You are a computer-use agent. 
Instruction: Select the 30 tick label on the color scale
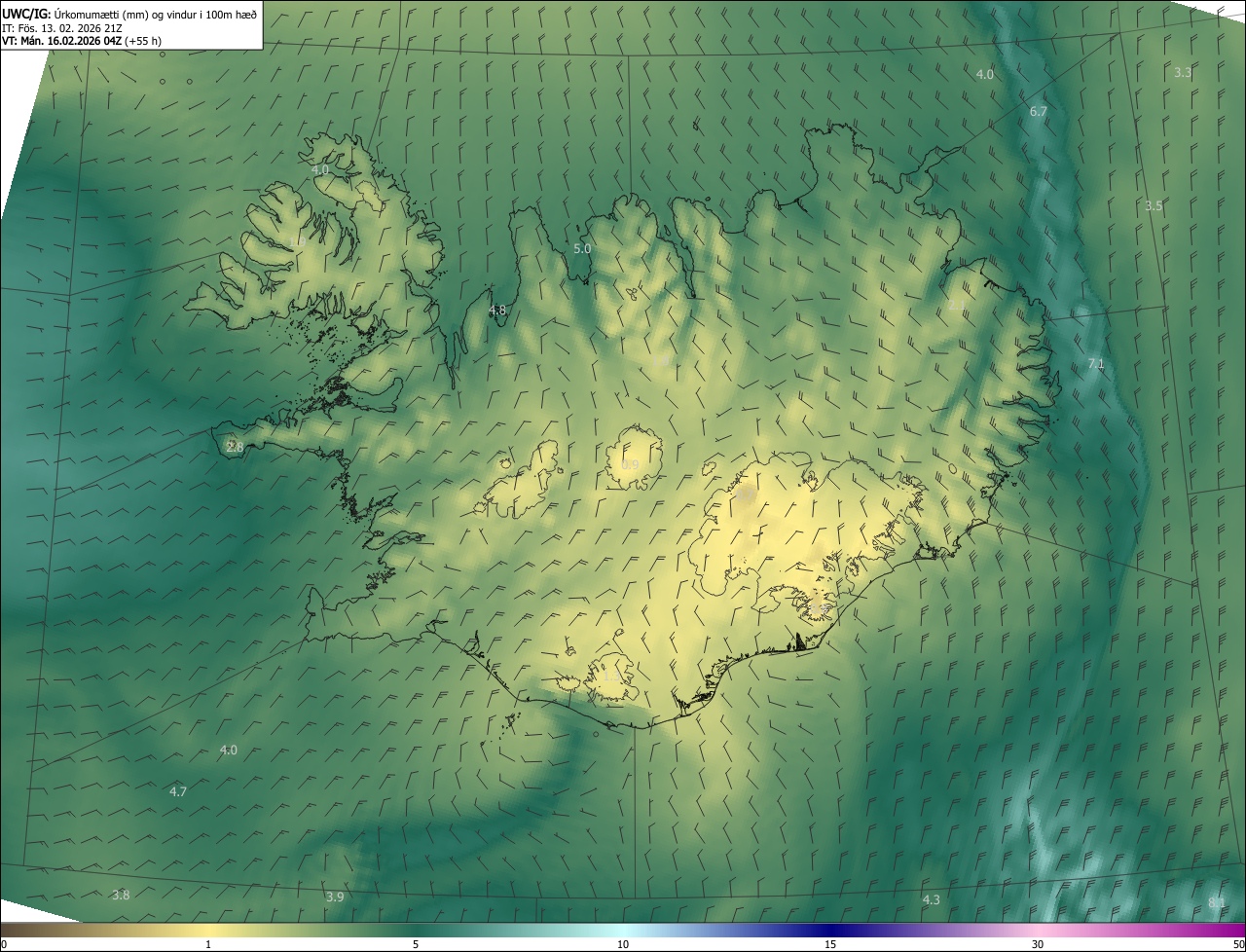1038,945
